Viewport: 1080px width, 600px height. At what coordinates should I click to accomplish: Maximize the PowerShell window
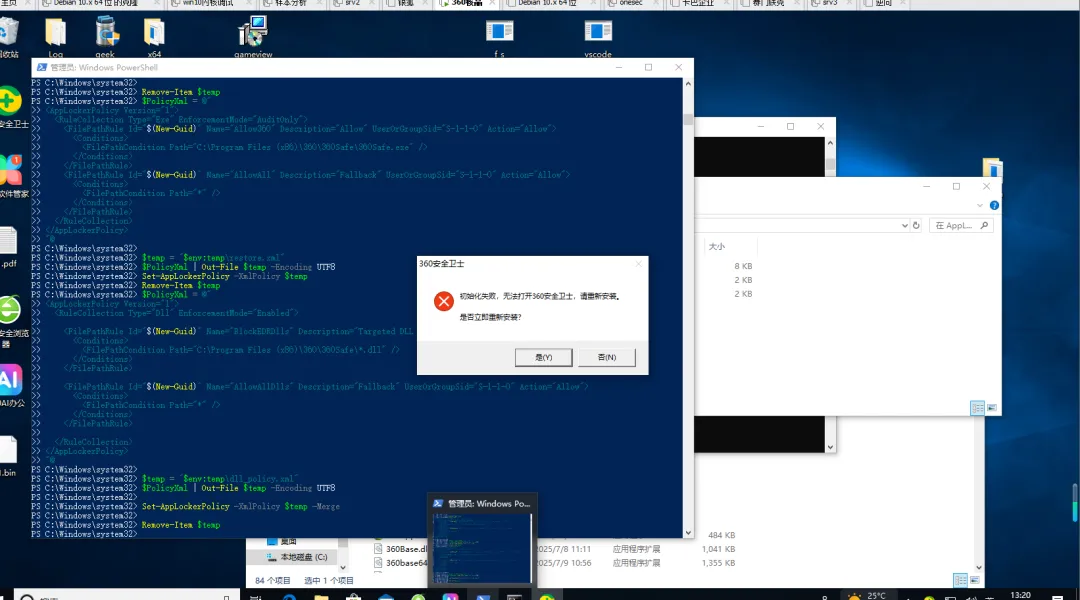click(x=648, y=68)
